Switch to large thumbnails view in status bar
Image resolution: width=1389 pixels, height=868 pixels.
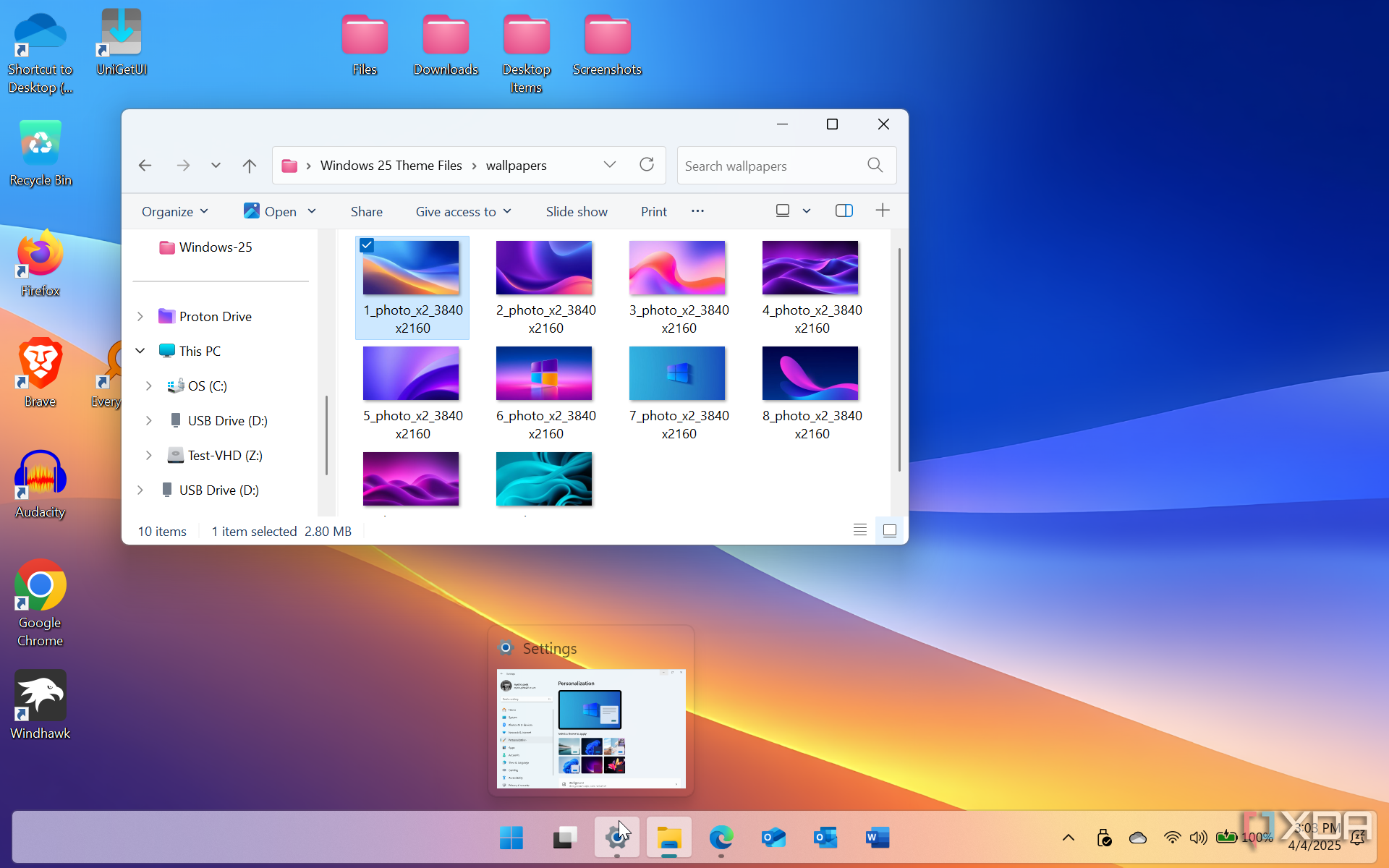pyautogui.click(x=890, y=530)
